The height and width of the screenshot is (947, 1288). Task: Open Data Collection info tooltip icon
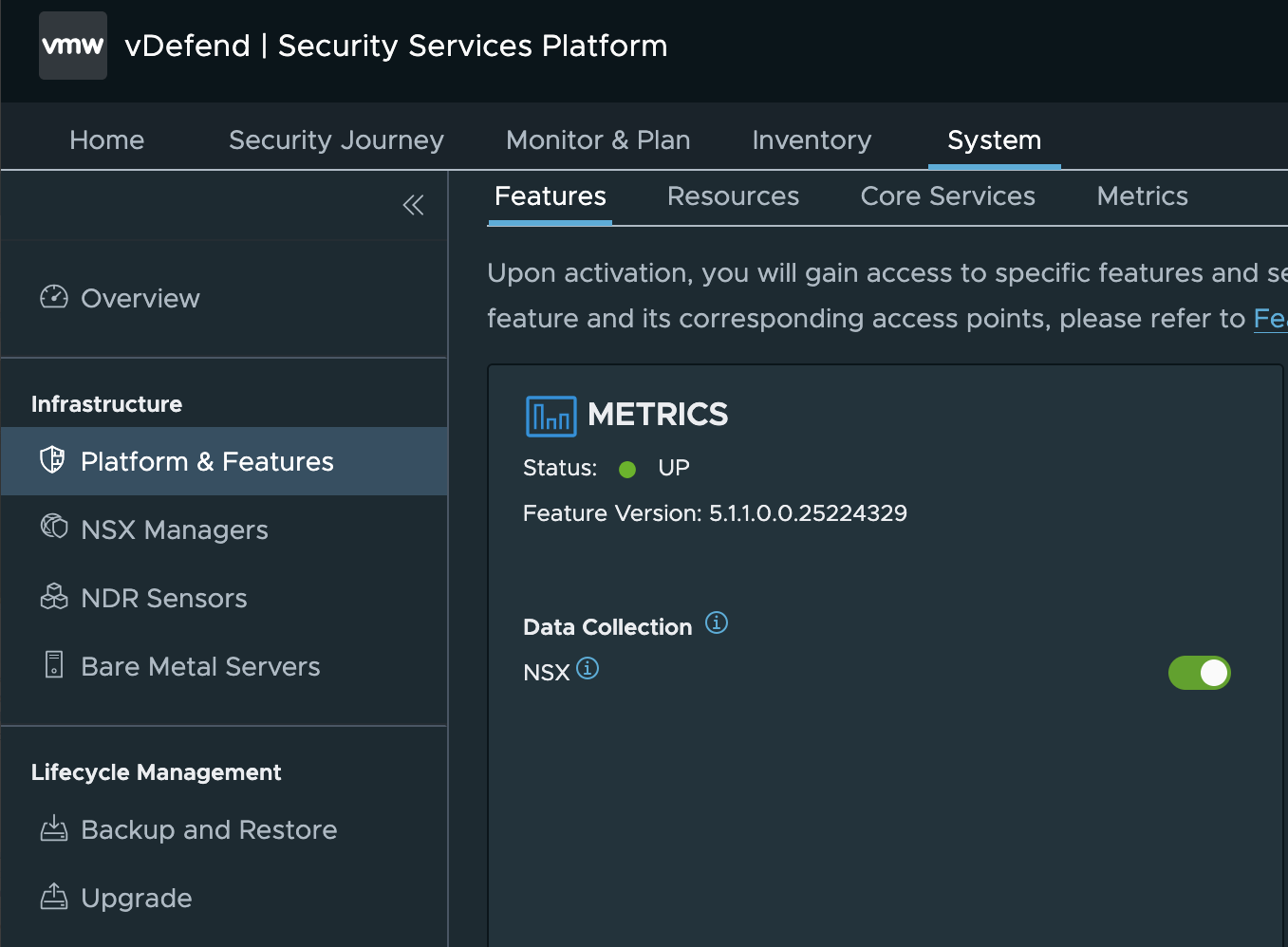click(x=717, y=622)
